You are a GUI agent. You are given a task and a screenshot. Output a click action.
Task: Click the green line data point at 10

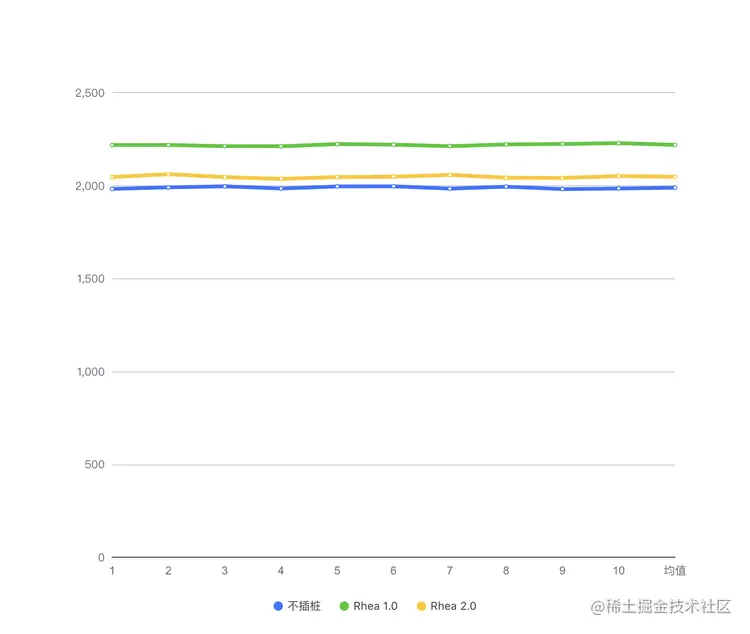(619, 143)
